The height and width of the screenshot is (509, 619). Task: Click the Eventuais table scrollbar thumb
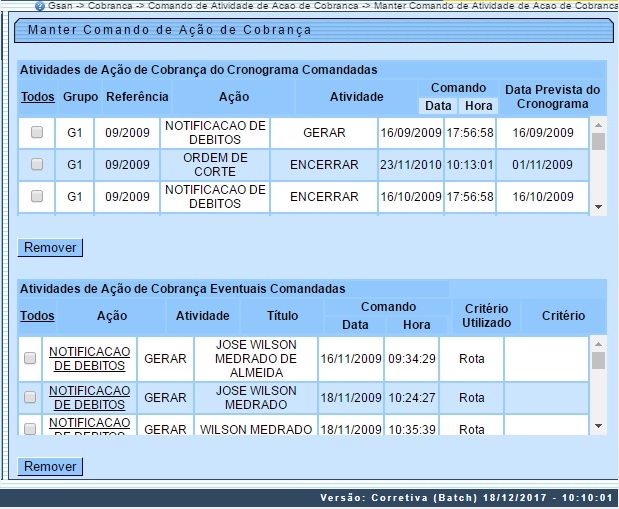point(598,360)
